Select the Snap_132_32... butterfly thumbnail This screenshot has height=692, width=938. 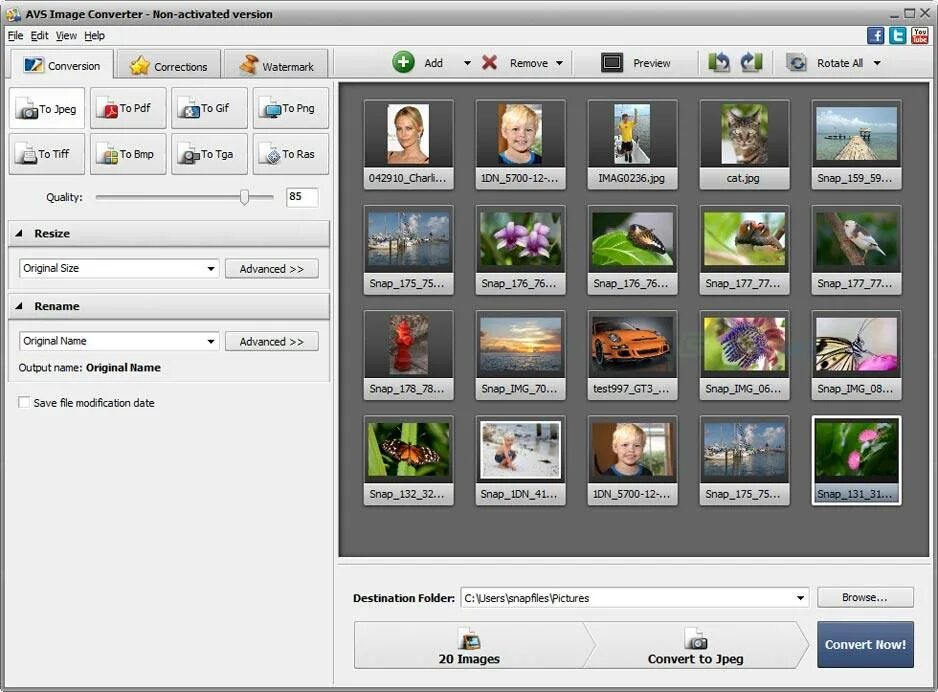(x=409, y=461)
